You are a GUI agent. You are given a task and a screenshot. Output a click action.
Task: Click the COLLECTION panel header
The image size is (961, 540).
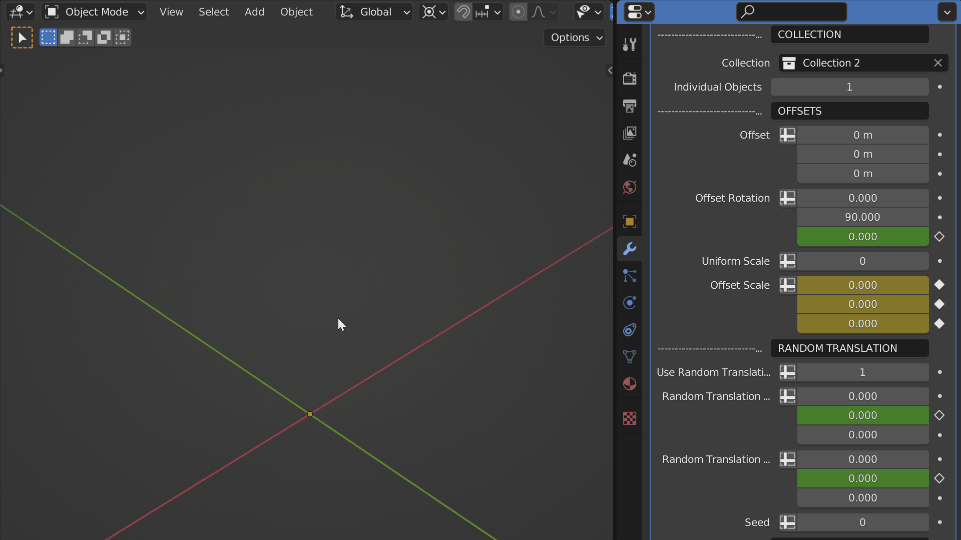pyautogui.click(x=849, y=34)
